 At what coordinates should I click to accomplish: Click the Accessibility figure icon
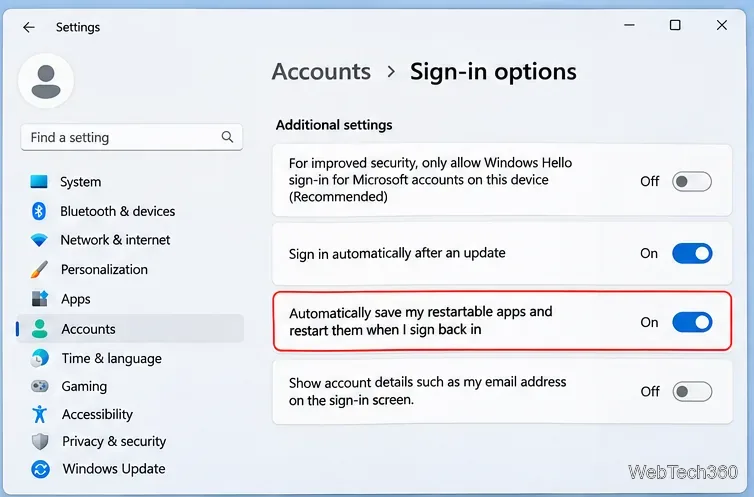(40, 414)
